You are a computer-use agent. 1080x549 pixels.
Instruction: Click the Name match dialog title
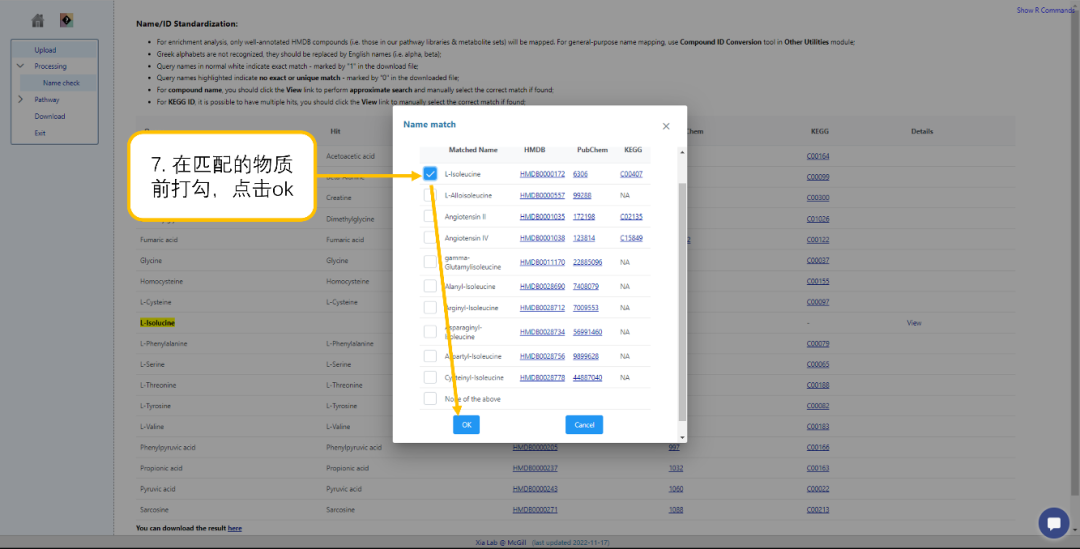(x=429, y=125)
